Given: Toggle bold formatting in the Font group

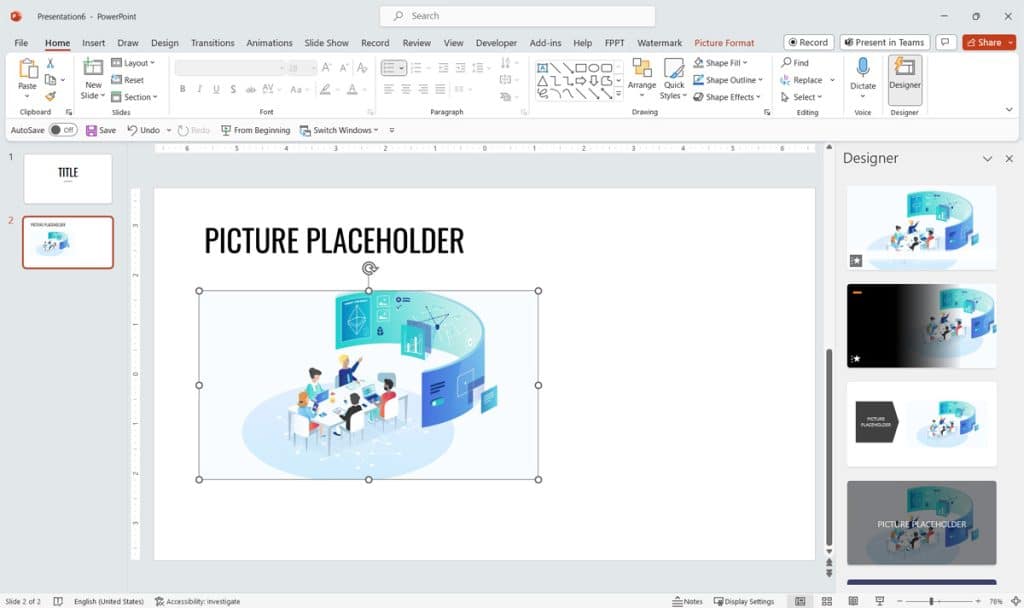Looking at the screenshot, I should coord(182,89).
